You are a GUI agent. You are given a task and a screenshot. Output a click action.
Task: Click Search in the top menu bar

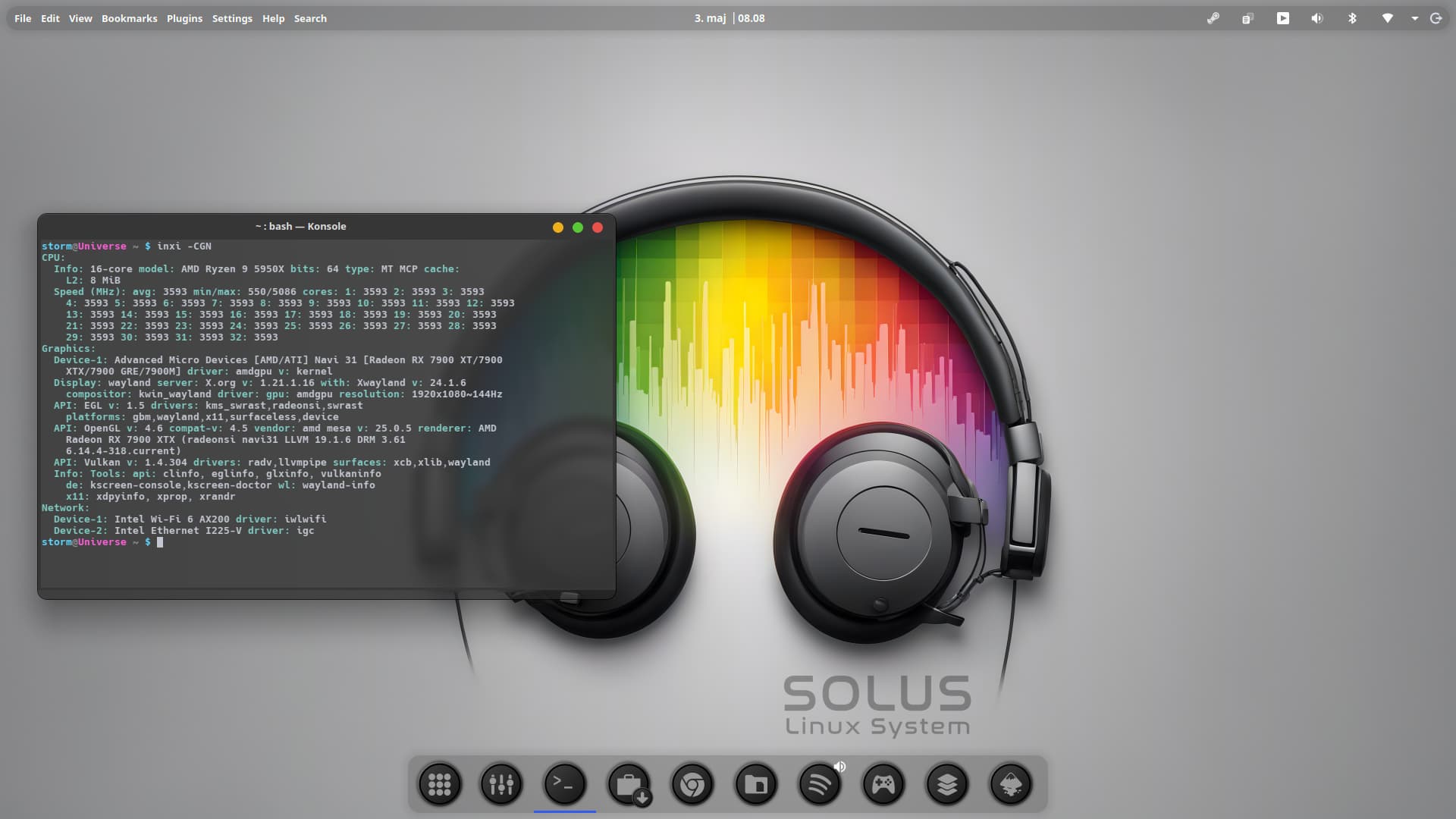pyautogui.click(x=310, y=18)
